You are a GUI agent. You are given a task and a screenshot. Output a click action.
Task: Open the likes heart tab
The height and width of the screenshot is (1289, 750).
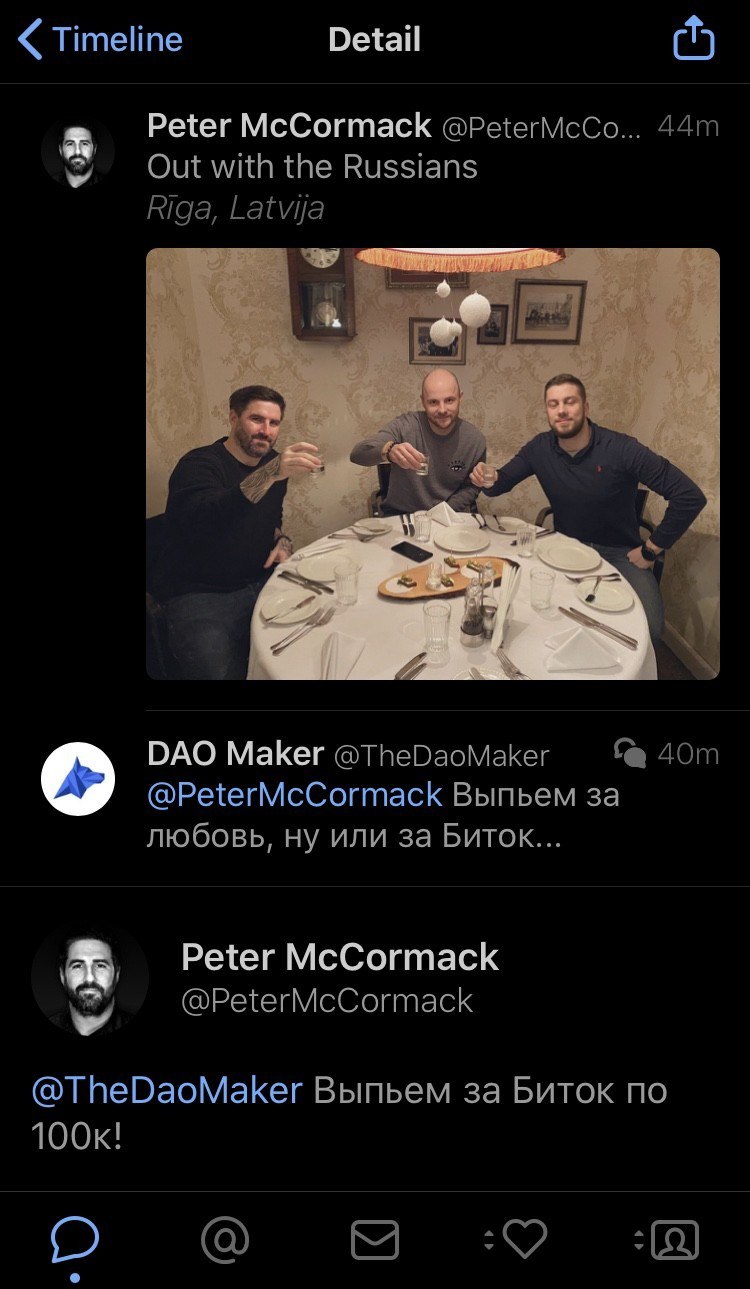click(x=525, y=1240)
